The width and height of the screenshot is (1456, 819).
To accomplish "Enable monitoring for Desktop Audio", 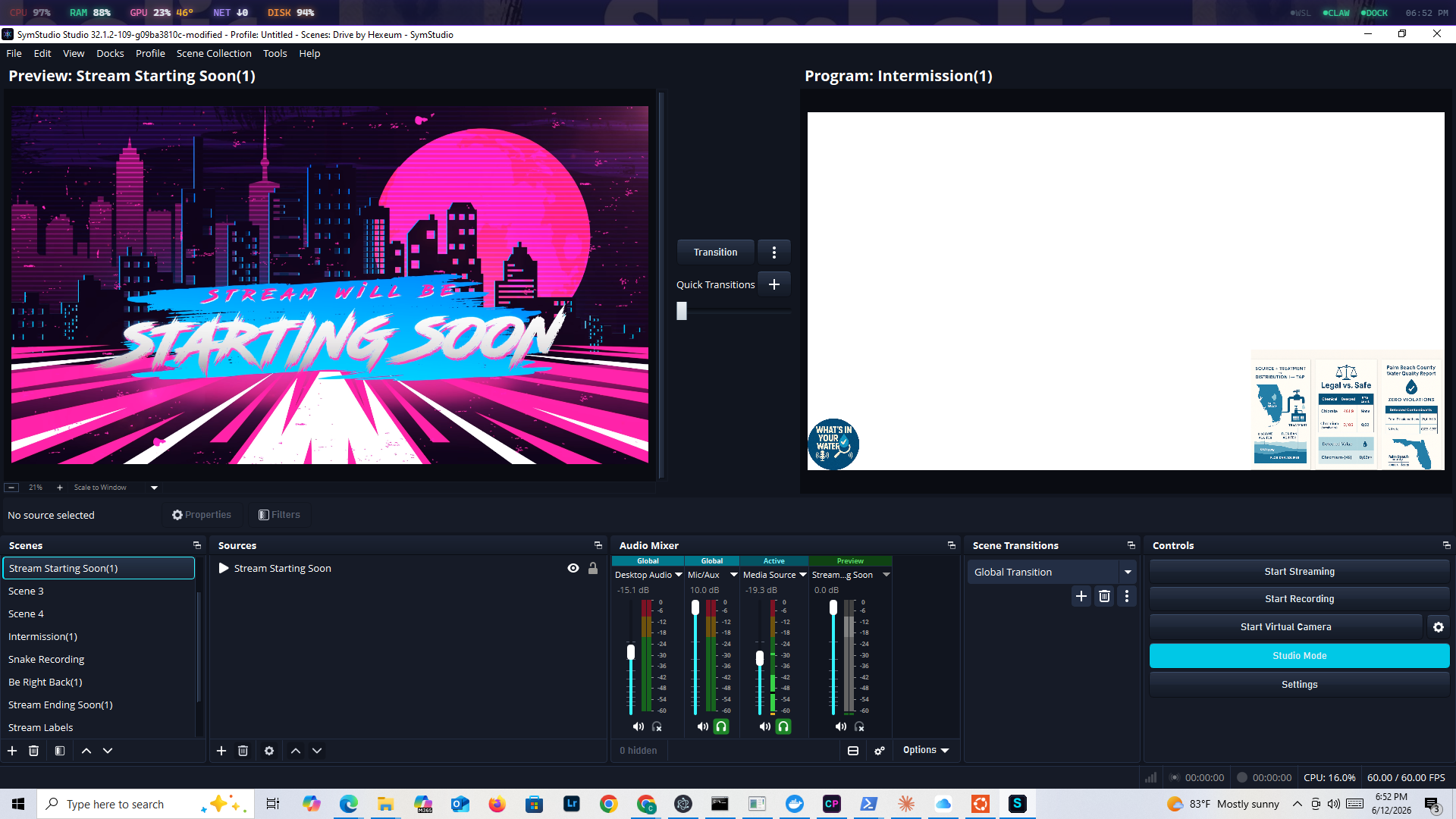I will 657,726.
